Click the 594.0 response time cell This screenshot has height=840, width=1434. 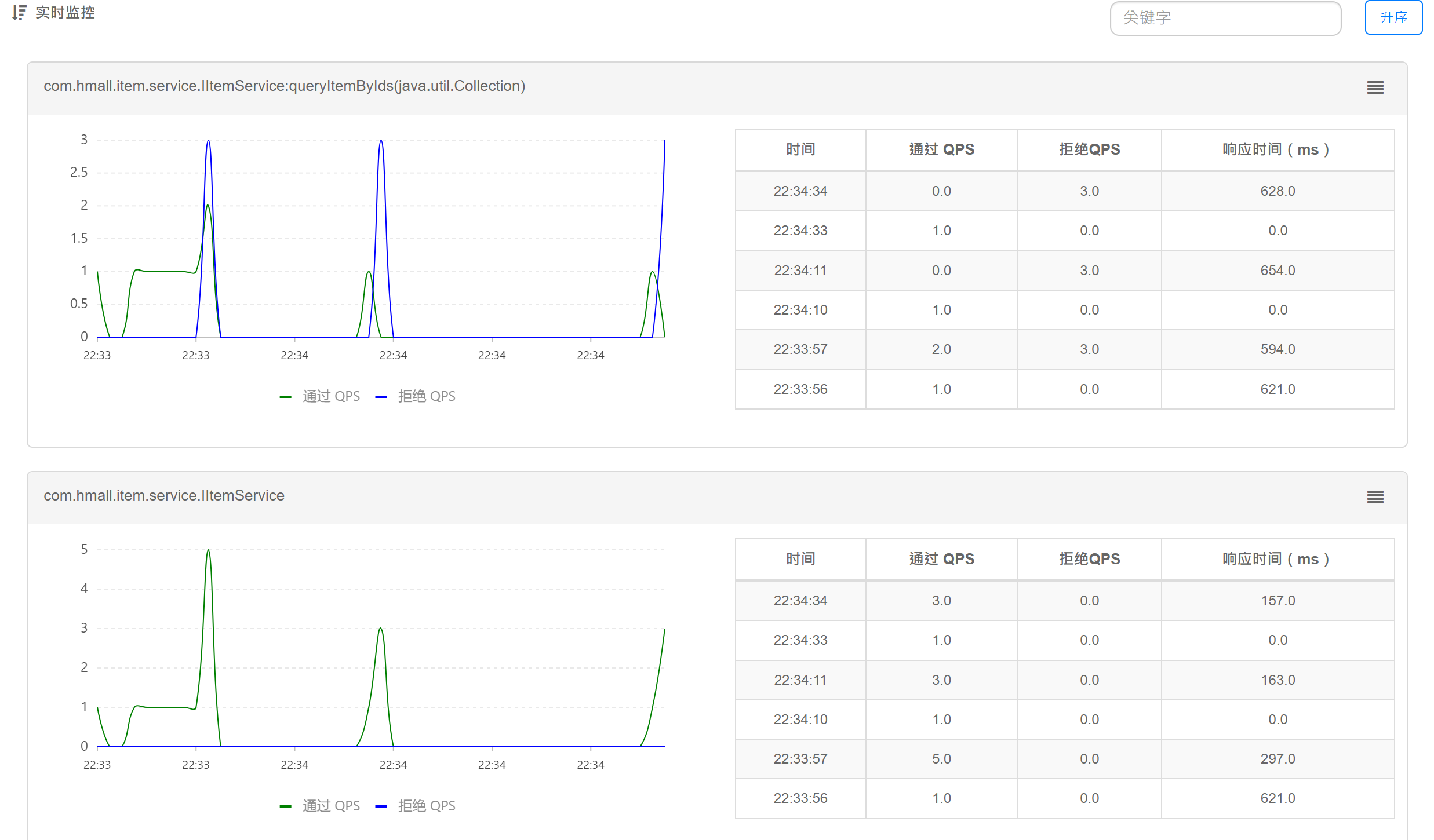[x=1278, y=349]
